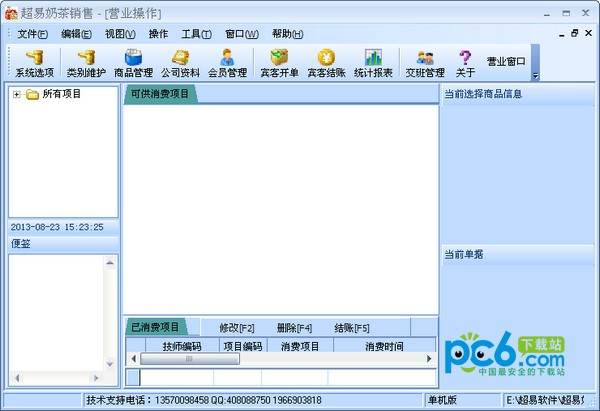Click the 关于 about question-mark icon
This screenshot has width=600, height=411.
pyautogui.click(x=465, y=64)
